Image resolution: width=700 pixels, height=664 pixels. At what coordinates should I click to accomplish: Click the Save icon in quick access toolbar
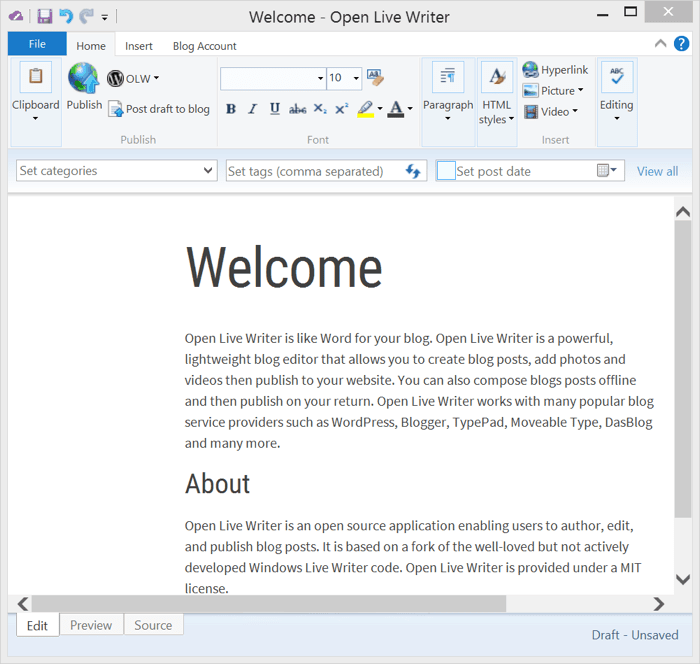point(45,16)
